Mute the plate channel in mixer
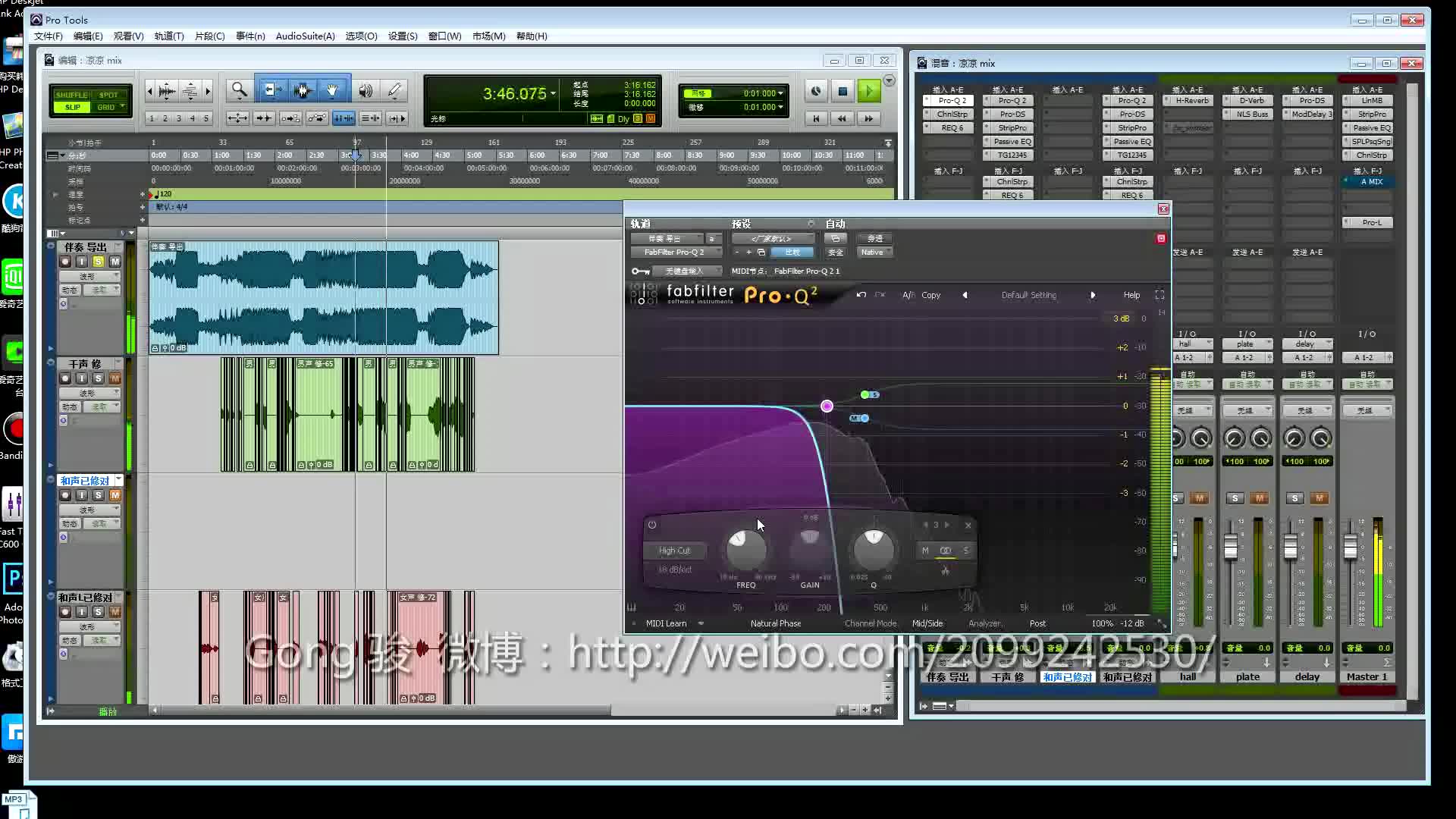The height and width of the screenshot is (819, 1456). (1260, 498)
